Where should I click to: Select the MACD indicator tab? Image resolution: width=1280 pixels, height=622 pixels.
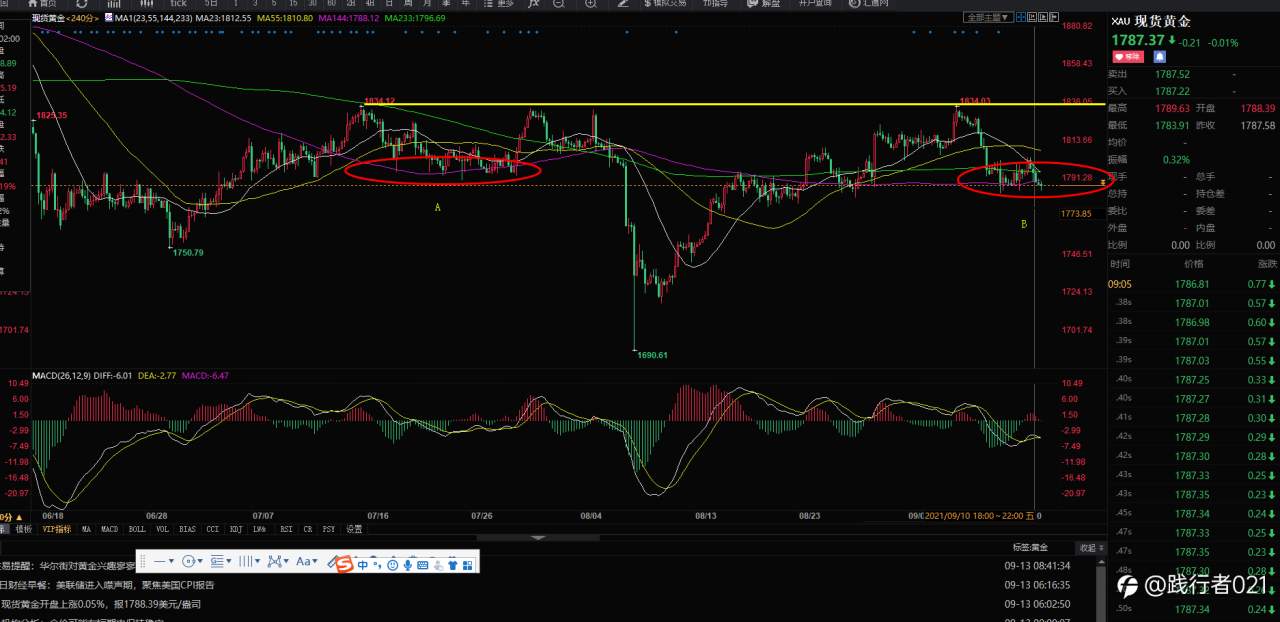click(x=110, y=529)
